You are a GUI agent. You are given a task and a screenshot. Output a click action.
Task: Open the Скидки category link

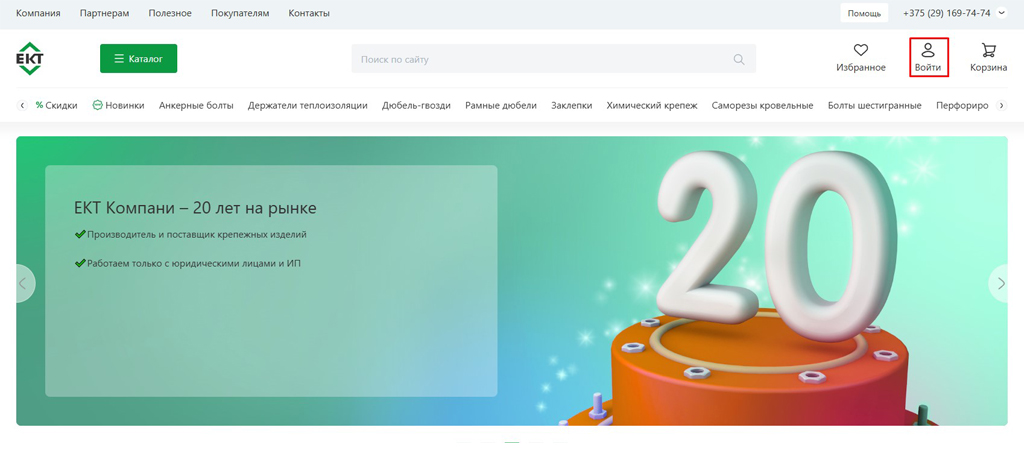click(56, 105)
